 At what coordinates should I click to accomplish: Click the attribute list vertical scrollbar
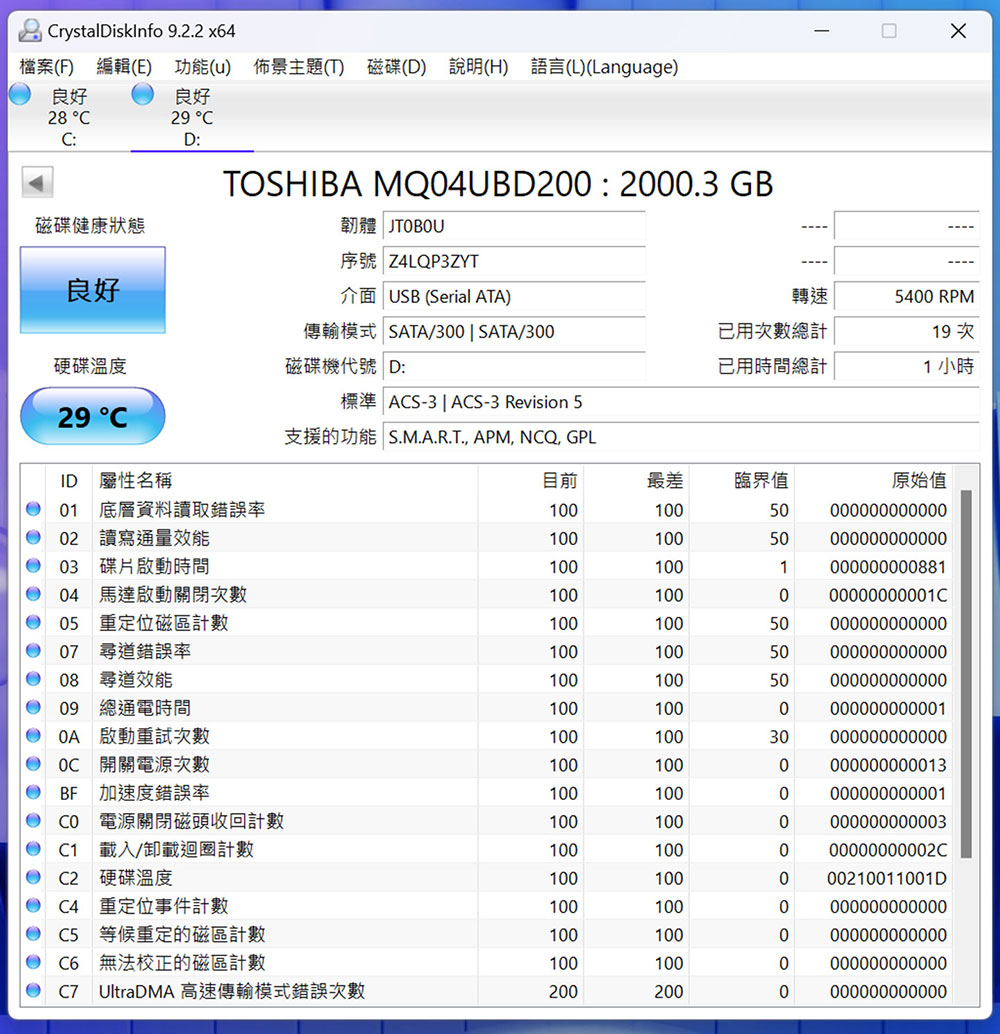(x=966, y=674)
